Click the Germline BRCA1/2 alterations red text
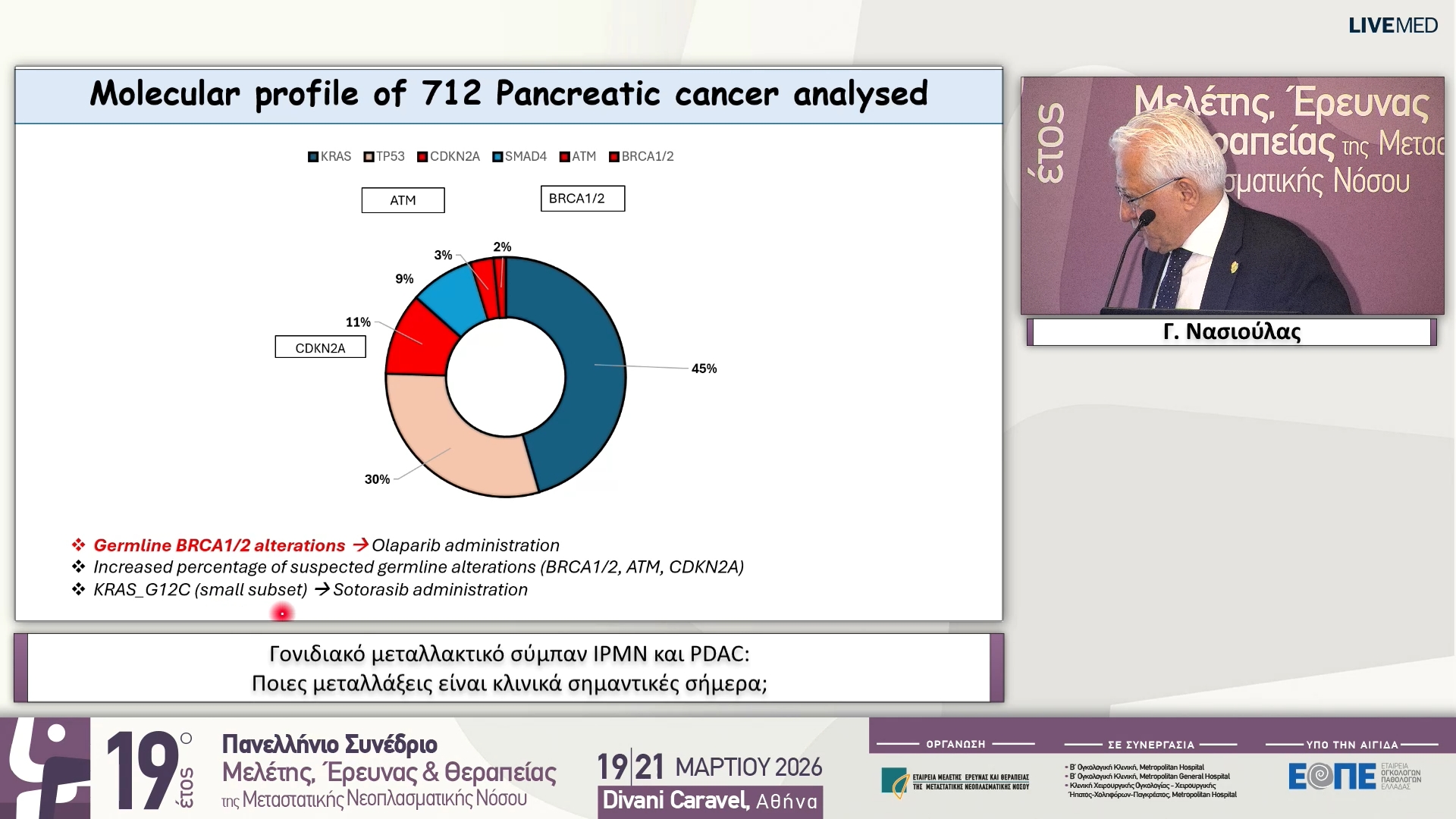Screen dimensions: 1456x819 pos(218,545)
